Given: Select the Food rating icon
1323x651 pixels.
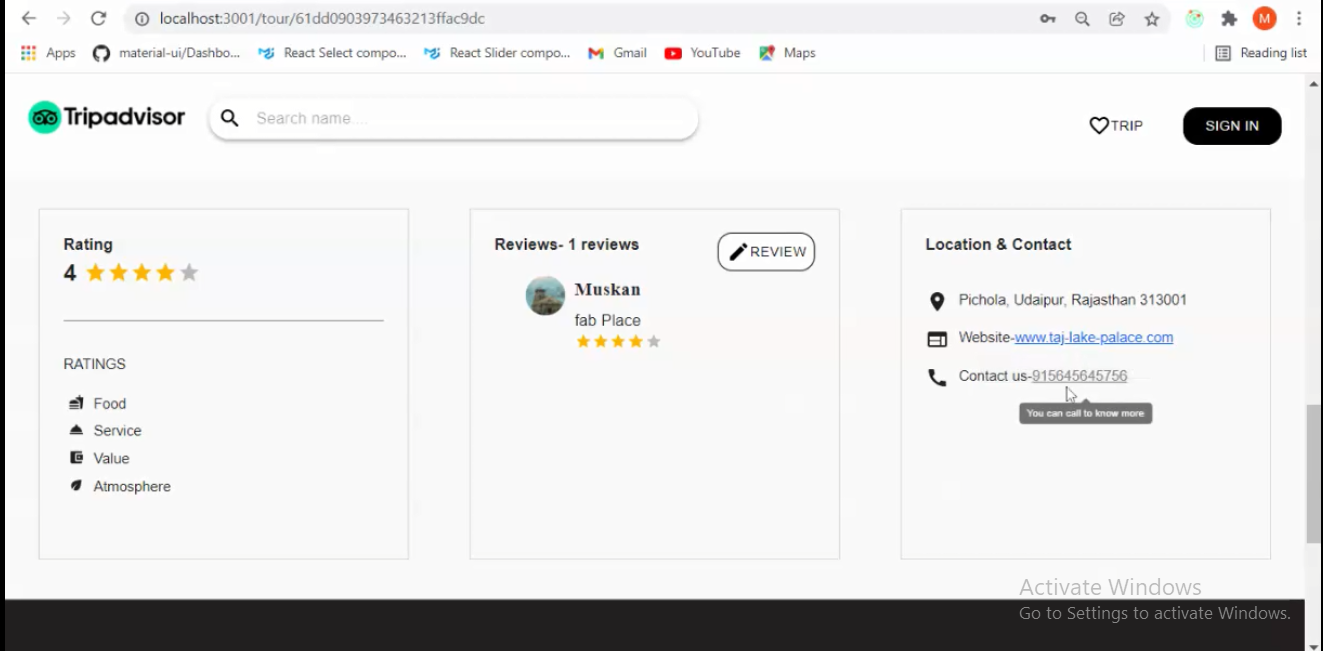Looking at the screenshot, I should click(x=76, y=403).
